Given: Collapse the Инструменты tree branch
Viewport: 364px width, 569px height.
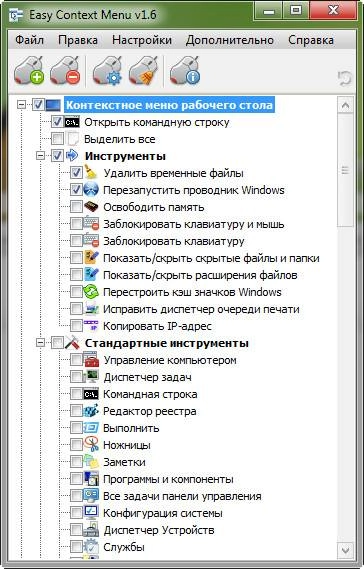Looking at the screenshot, I should click(x=41, y=156).
